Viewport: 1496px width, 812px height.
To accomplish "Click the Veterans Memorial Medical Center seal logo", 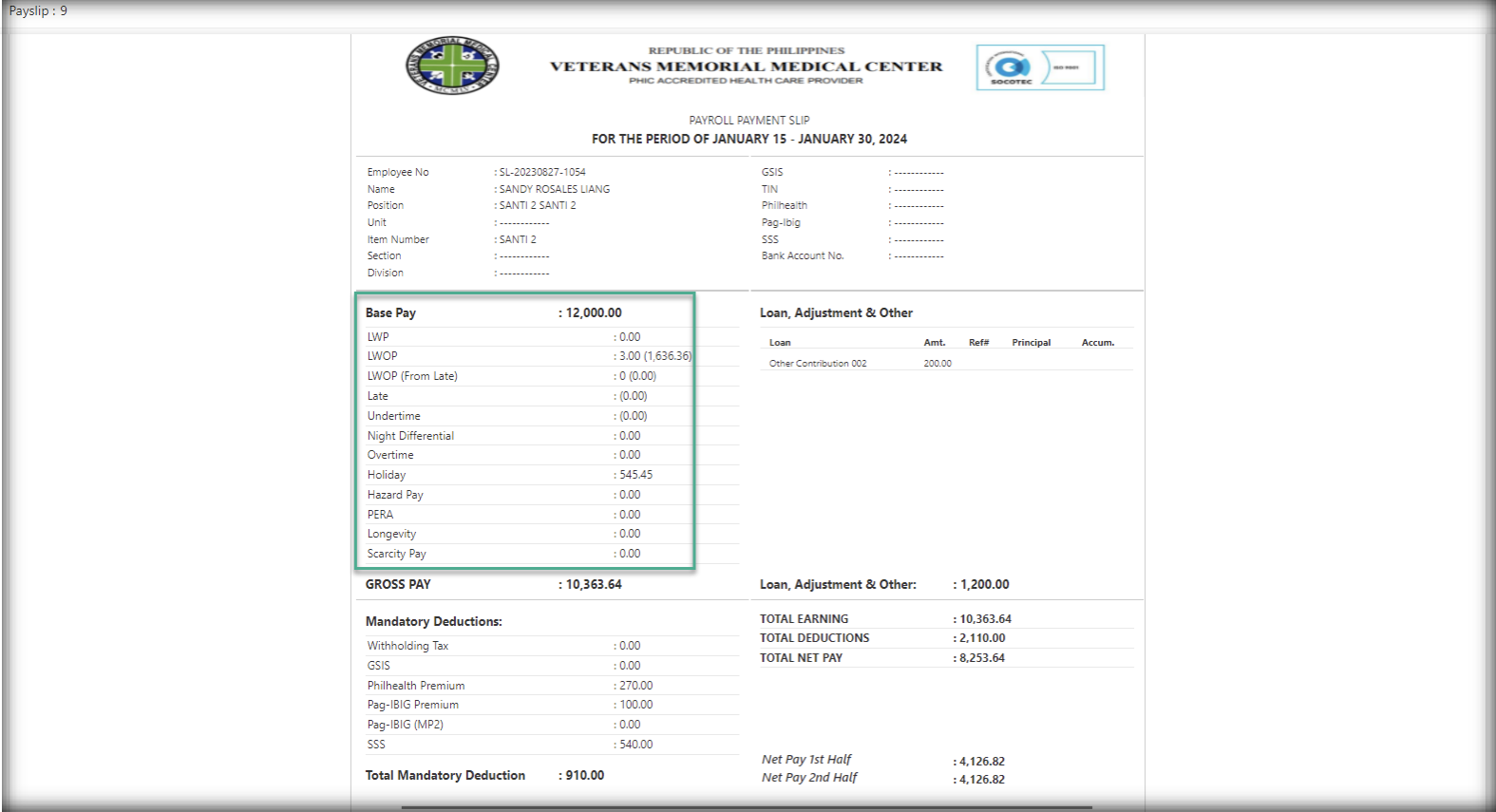I will pos(451,66).
